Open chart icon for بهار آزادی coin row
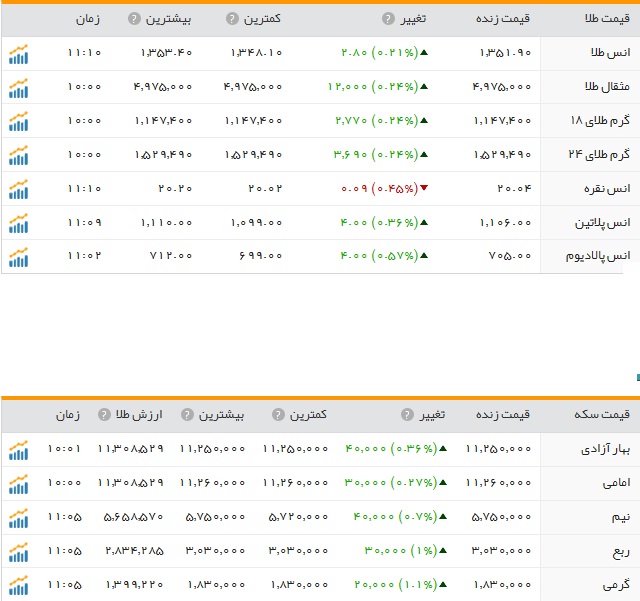This screenshot has width=640, height=601. [x=18, y=450]
